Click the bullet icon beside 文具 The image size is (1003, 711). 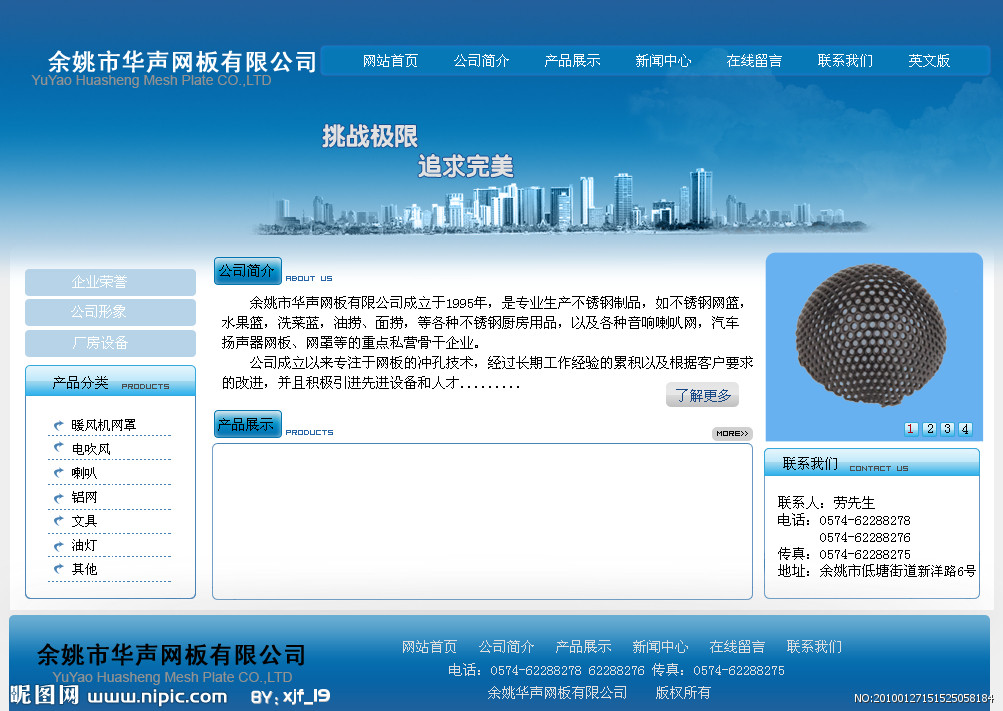click(59, 521)
